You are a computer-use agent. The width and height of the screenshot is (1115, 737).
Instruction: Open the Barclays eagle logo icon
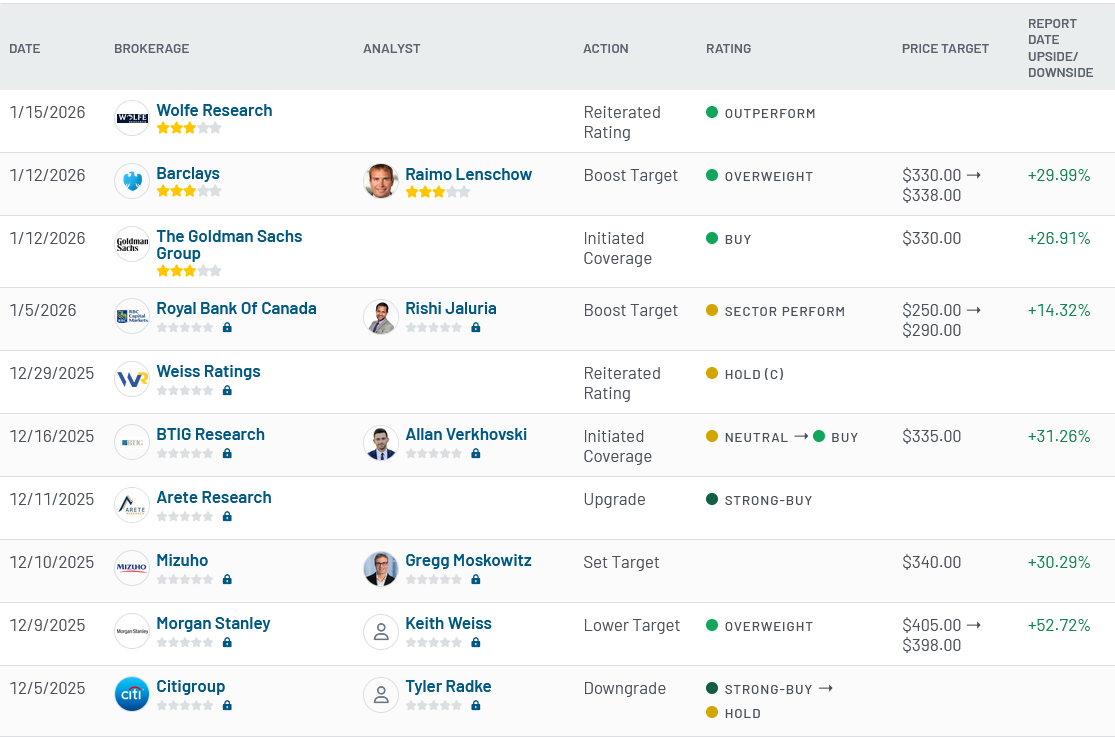pyautogui.click(x=132, y=181)
